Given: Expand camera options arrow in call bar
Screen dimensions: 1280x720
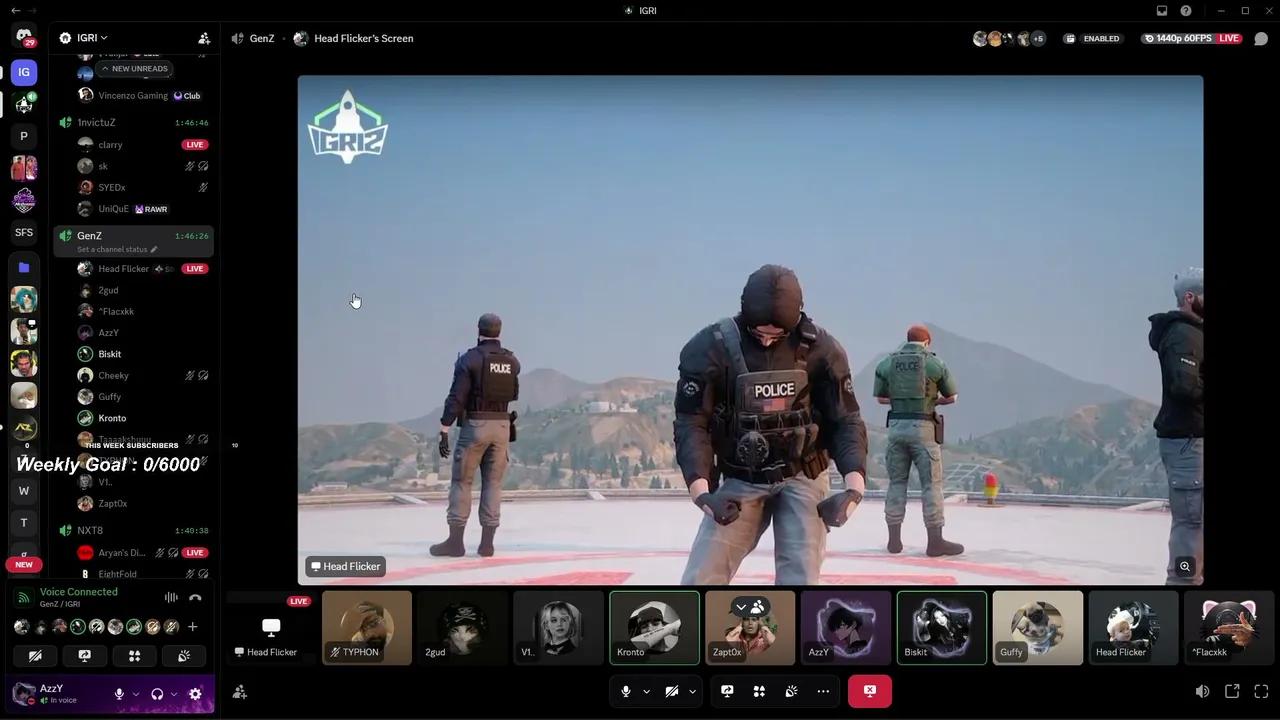Looking at the screenshot, I should click(x=692, y=691).
